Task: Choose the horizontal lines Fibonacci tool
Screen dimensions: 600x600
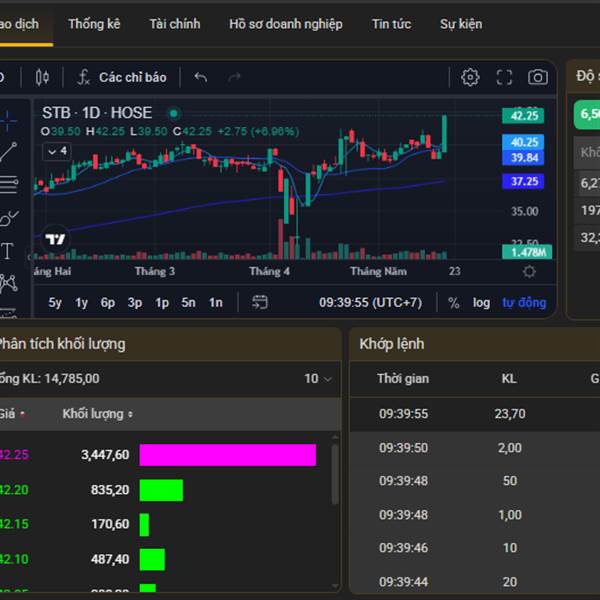Action: [8, 185]
